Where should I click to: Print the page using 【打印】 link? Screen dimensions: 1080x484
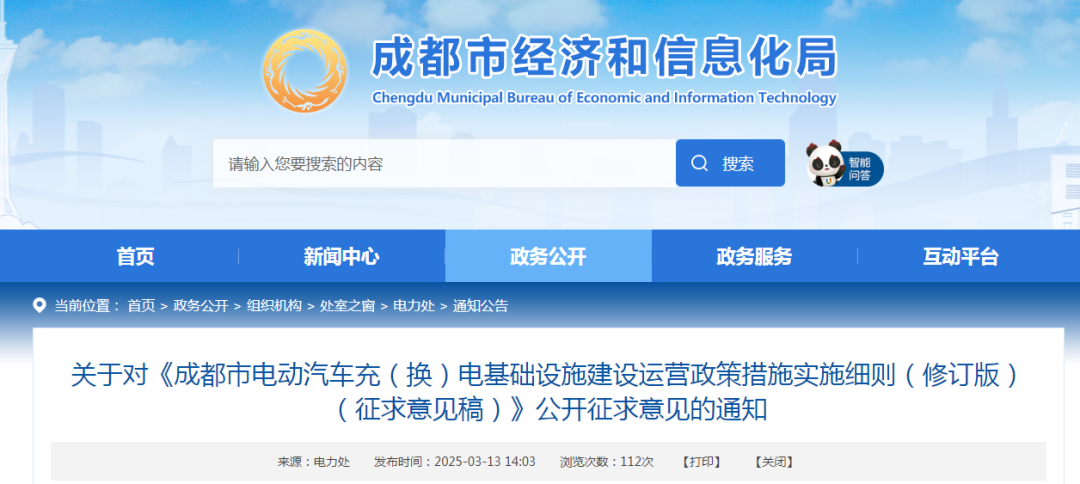point(701,462)
